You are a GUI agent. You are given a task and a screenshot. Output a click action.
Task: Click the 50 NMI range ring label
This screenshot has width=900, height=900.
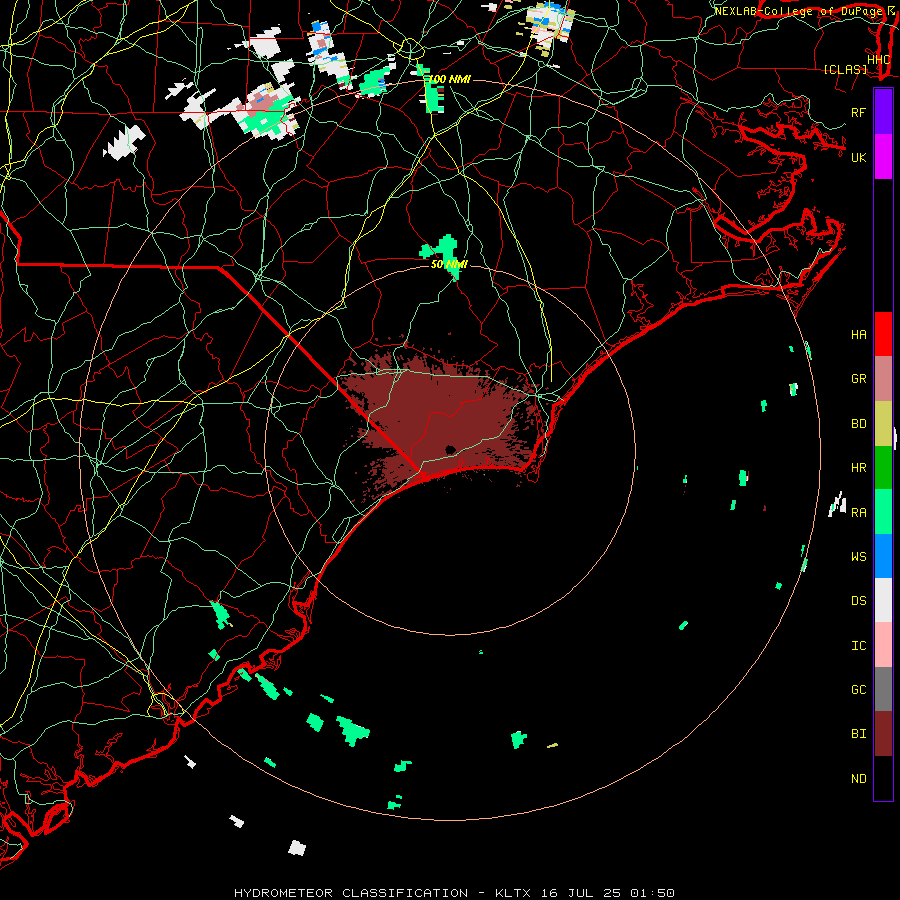tap(449, 264)
